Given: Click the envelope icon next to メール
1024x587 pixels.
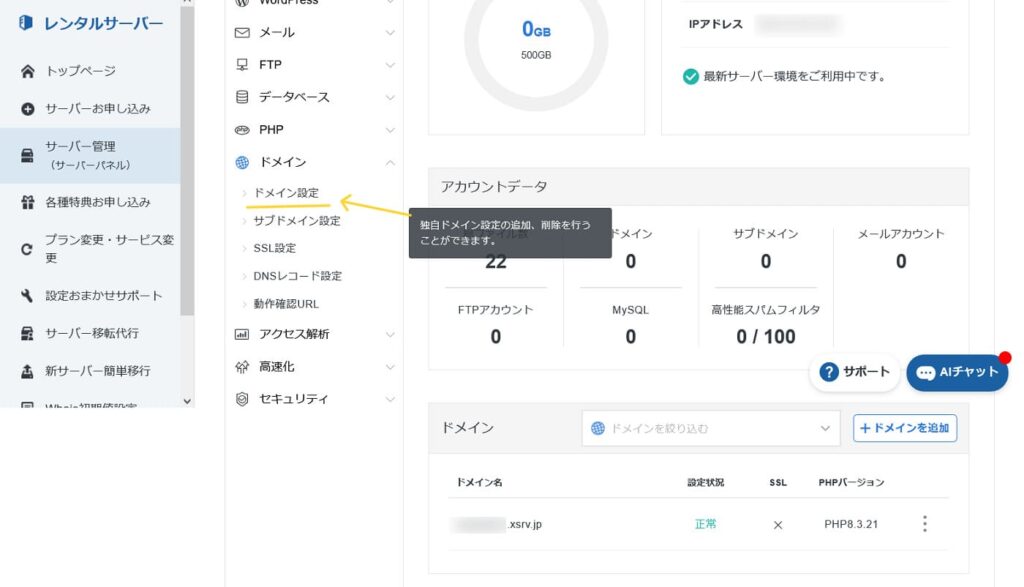Looking at the screenshot, I should tap(242, 33).
